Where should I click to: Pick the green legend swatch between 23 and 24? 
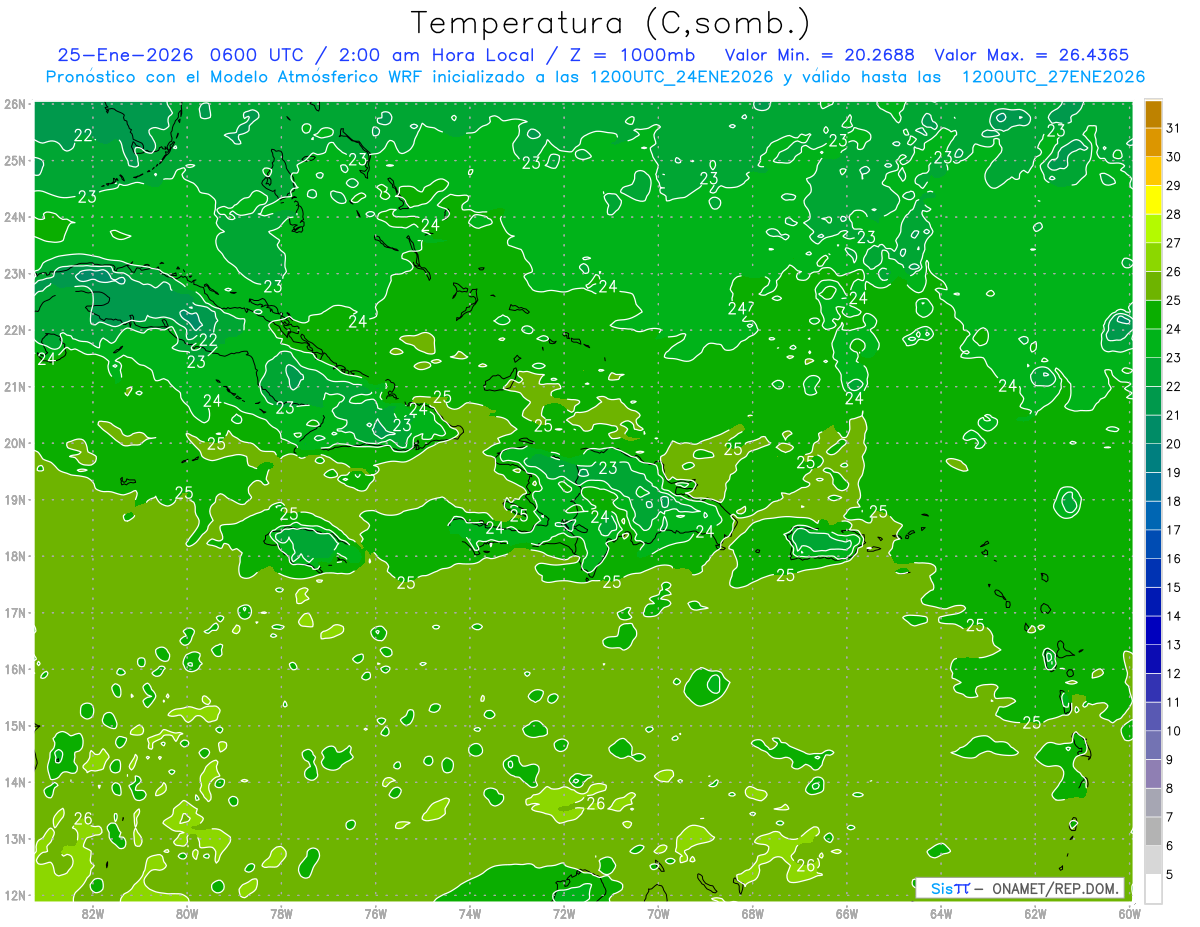[x=1153, y=344]
